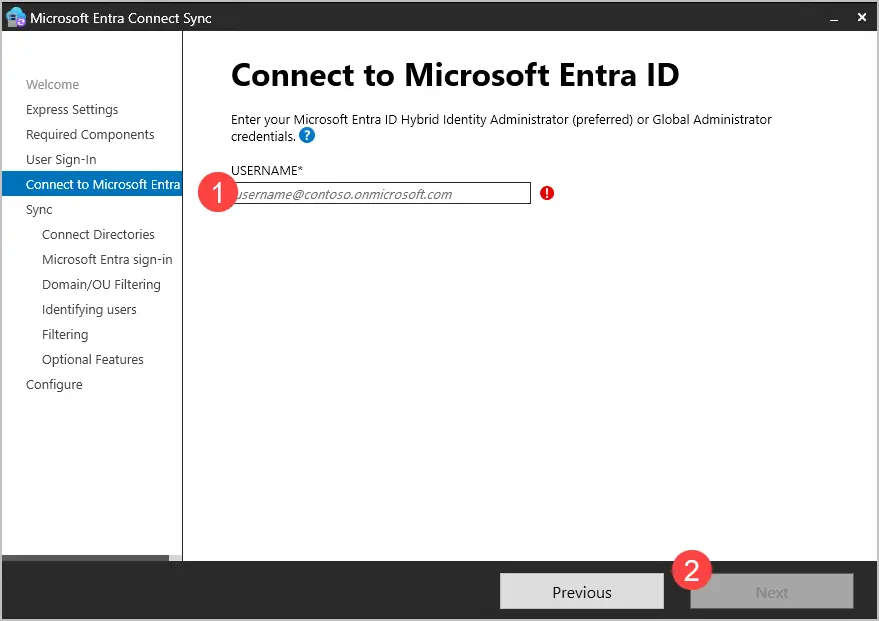Open Express Settings step

pyautogui.click(x=72, y=110)
